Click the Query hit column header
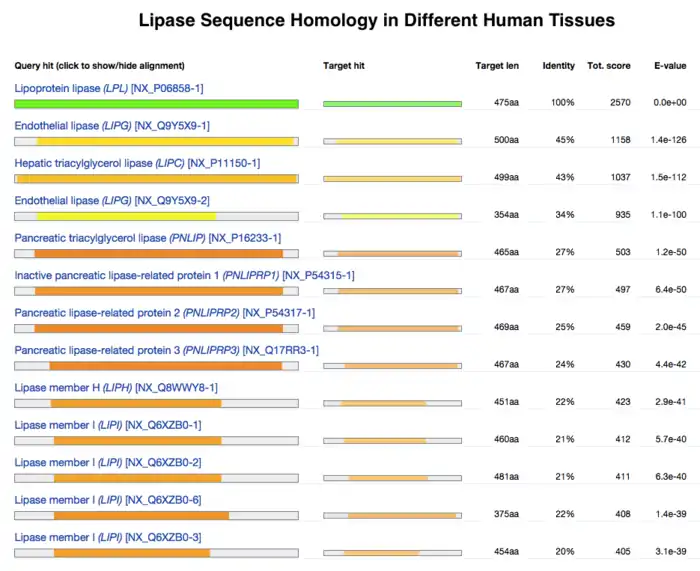This screenshot has height=571, width=700. [99, 66]
